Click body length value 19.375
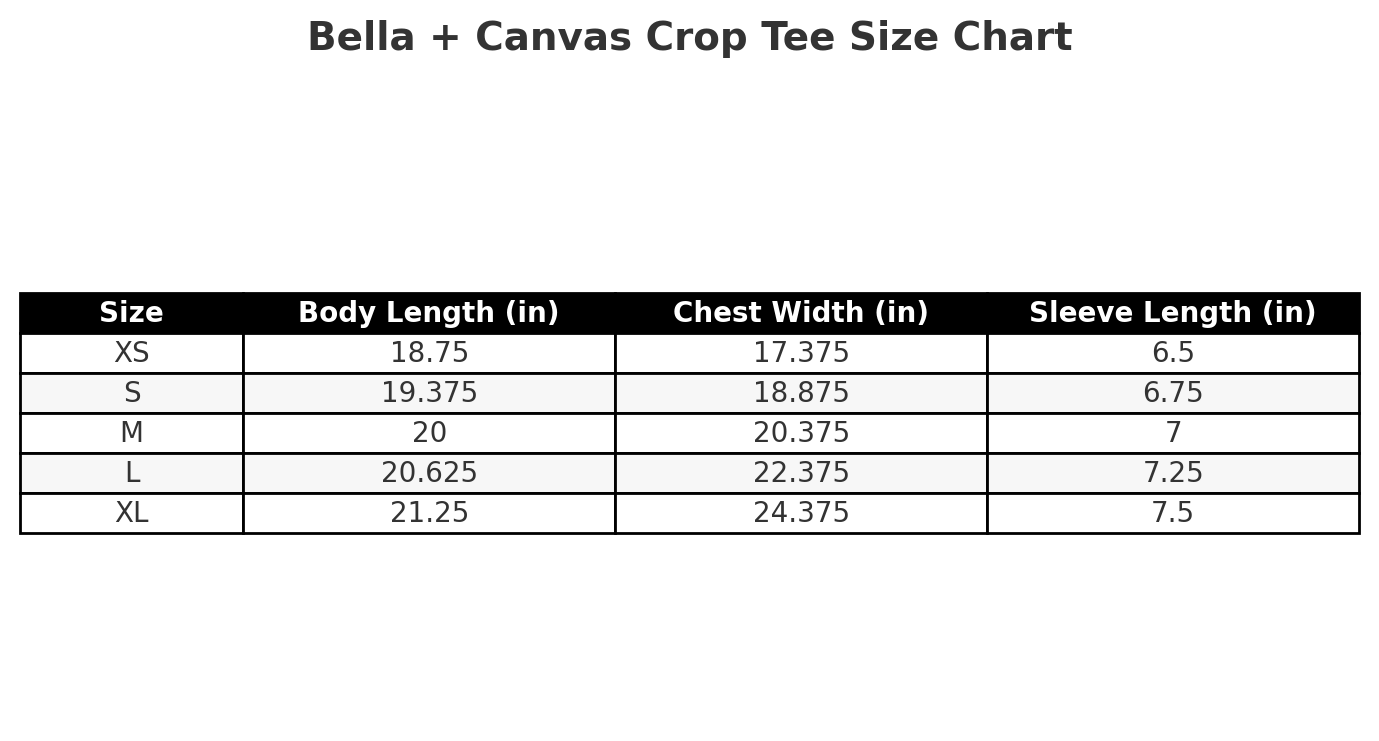 point(429,393)
